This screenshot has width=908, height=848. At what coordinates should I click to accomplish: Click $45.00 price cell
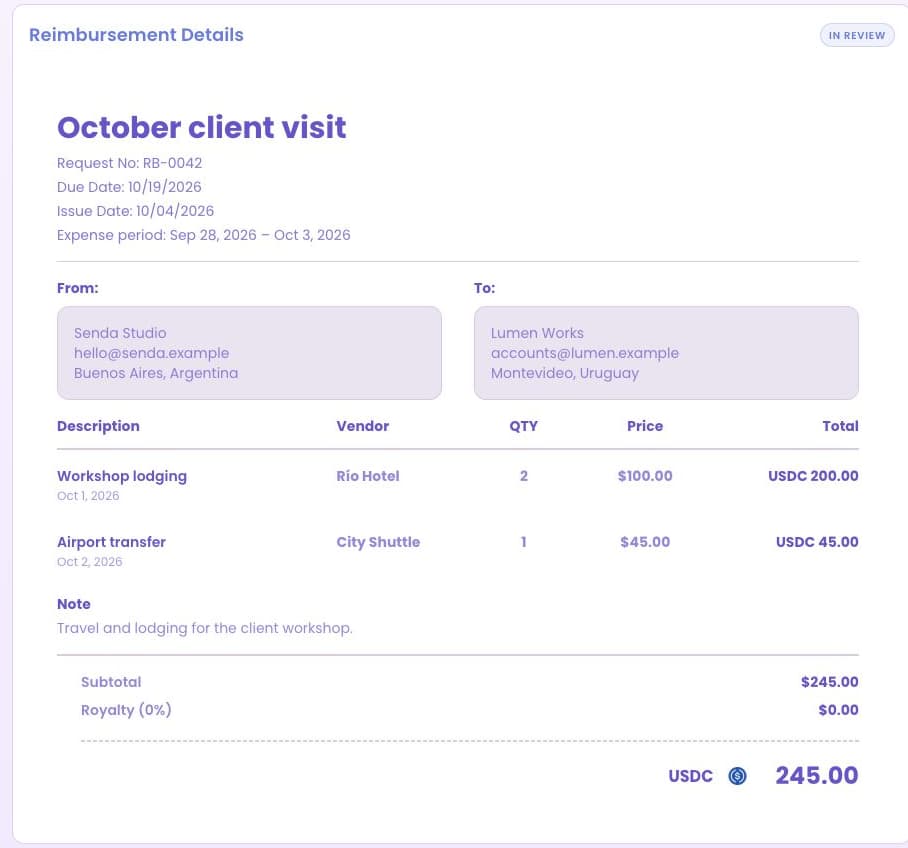point(645,542)
